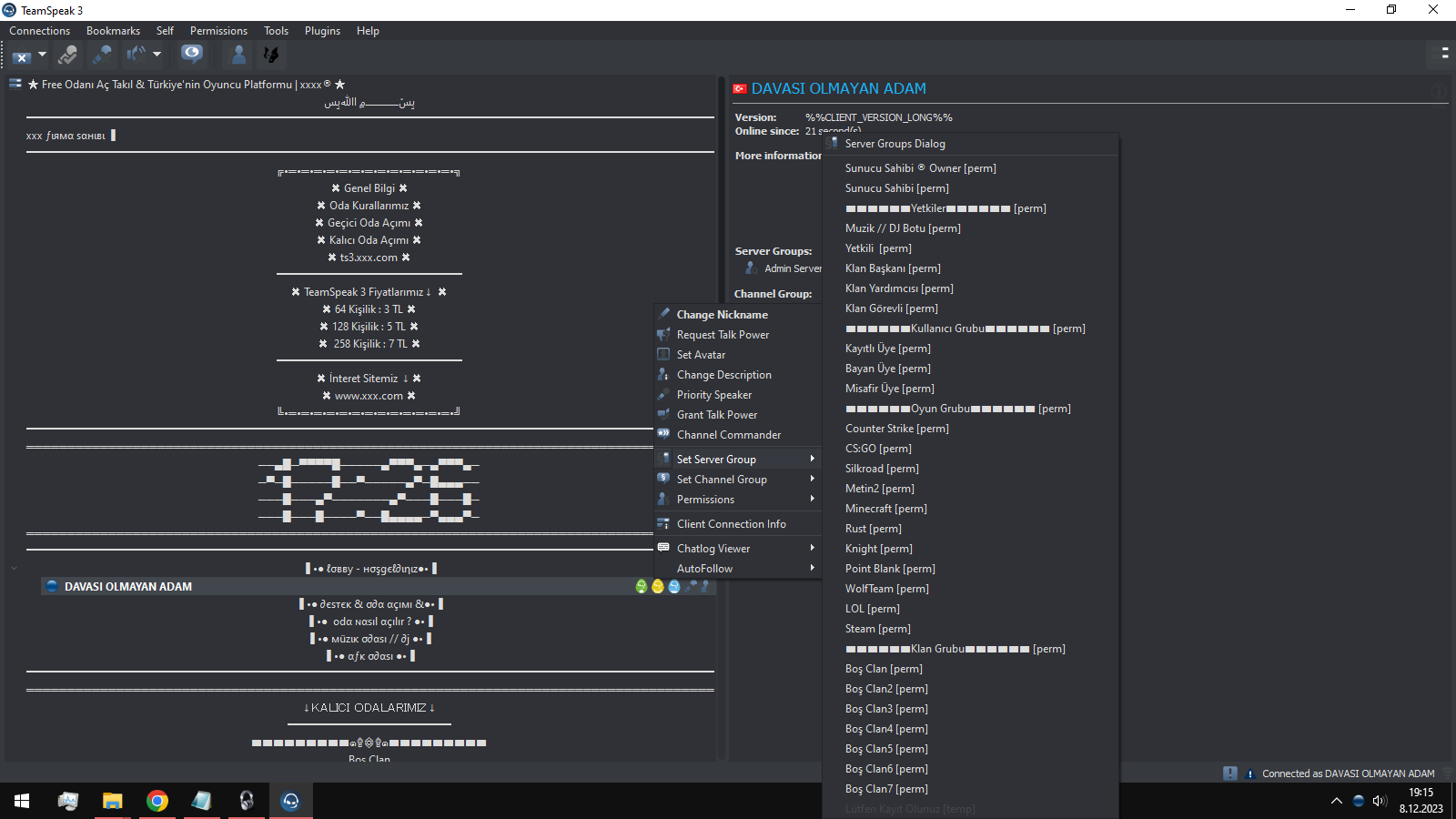The image size is (1456, 819).
Task: Click the disconnect from server toolbar icon
Action: pos(22,56)
